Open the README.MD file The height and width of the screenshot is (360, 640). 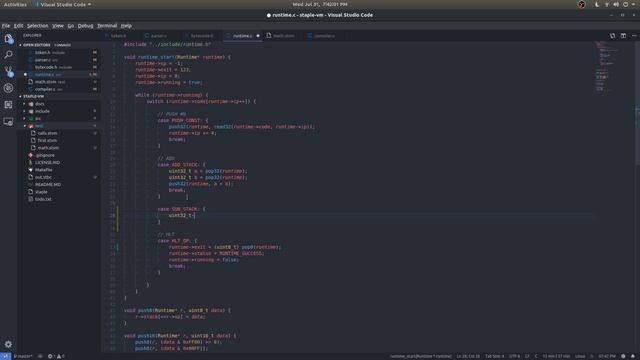[58, 184]
